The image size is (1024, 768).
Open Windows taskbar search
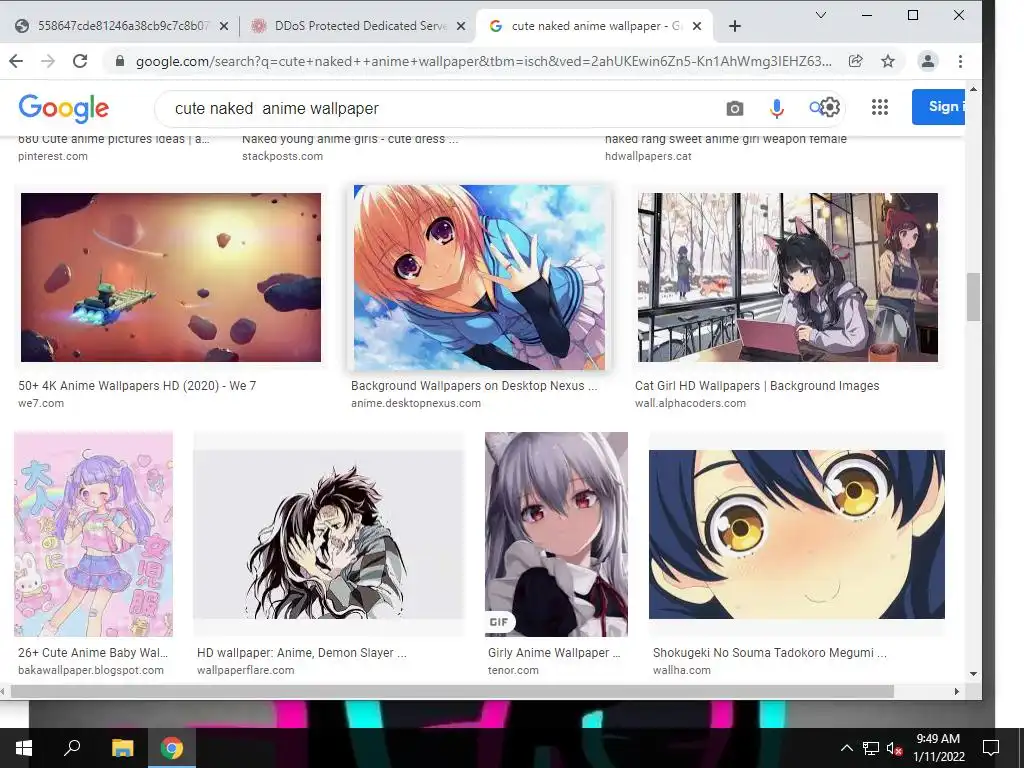[72, 748]
